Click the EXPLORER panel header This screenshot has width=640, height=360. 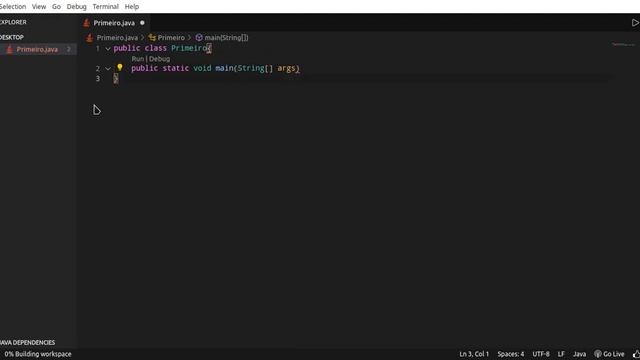[x=13, y=22]
